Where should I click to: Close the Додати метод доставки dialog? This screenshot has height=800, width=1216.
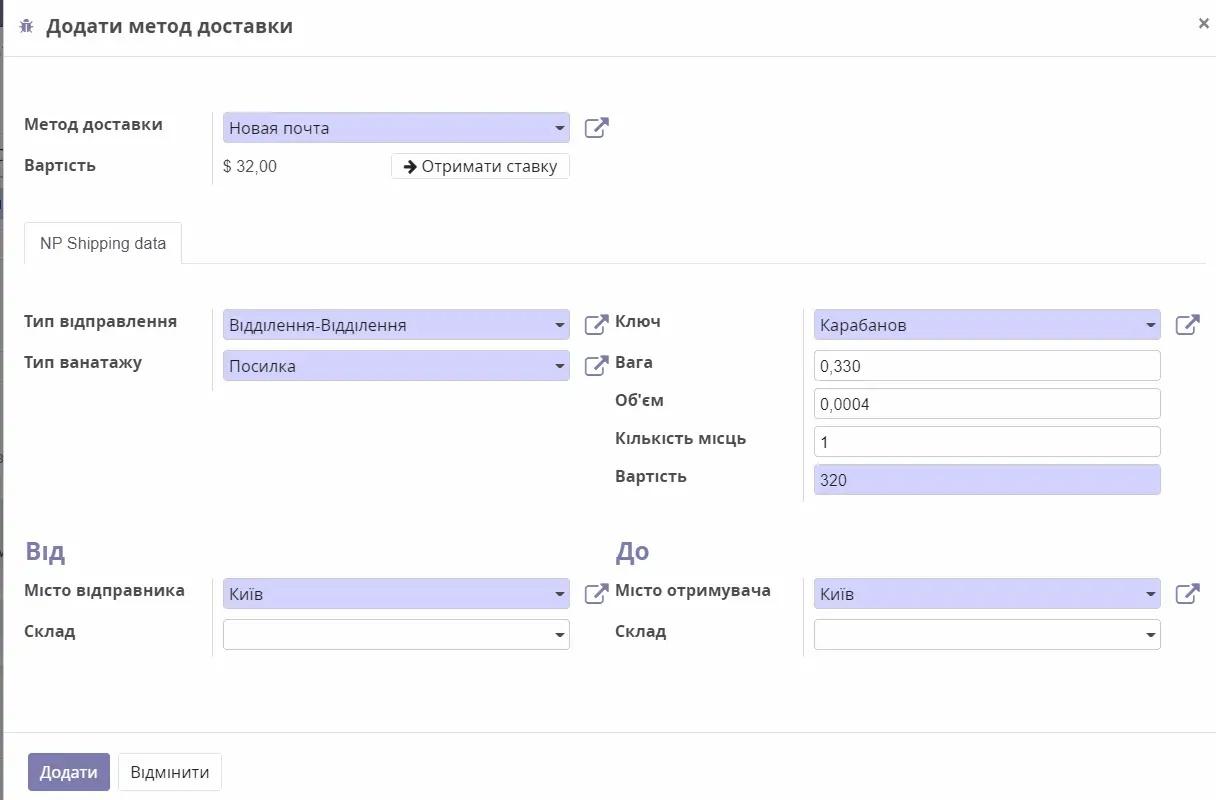[1203, 23]
